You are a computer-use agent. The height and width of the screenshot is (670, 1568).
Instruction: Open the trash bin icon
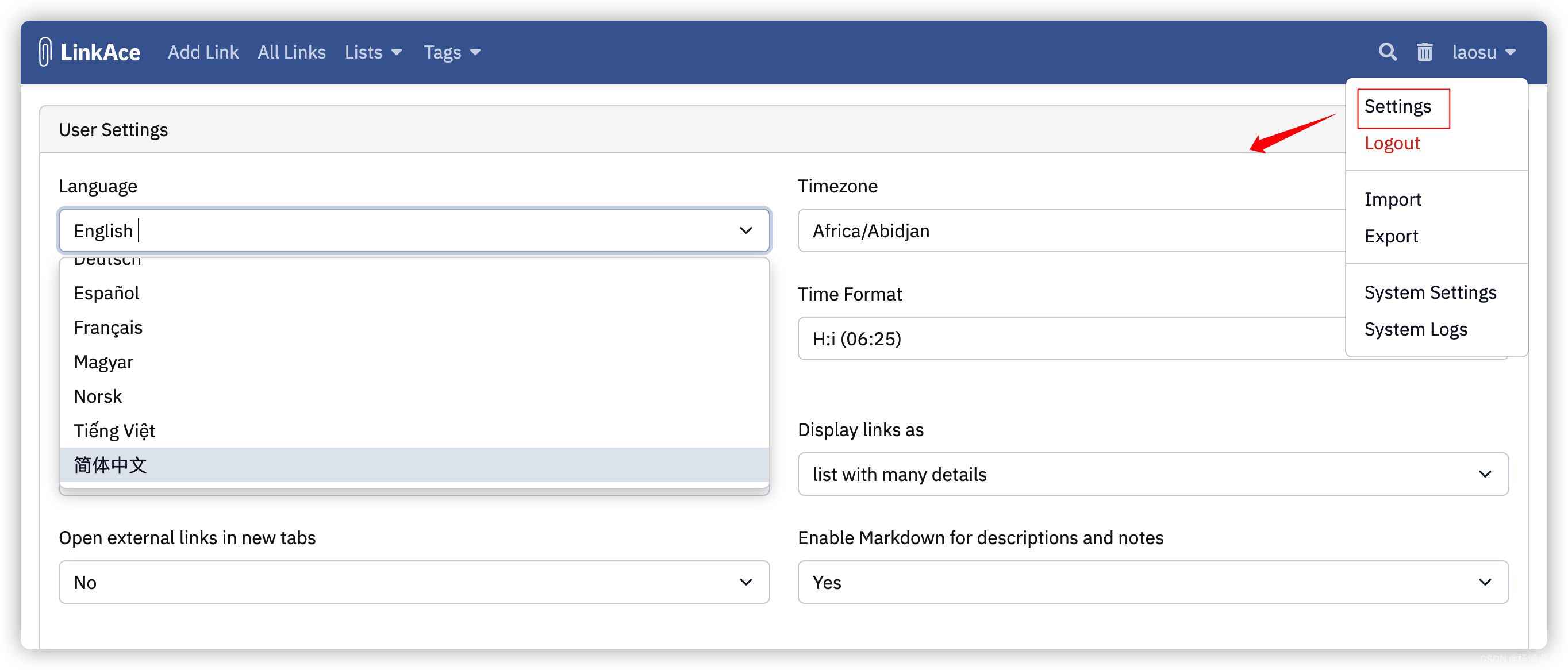tap(1424, 52)
